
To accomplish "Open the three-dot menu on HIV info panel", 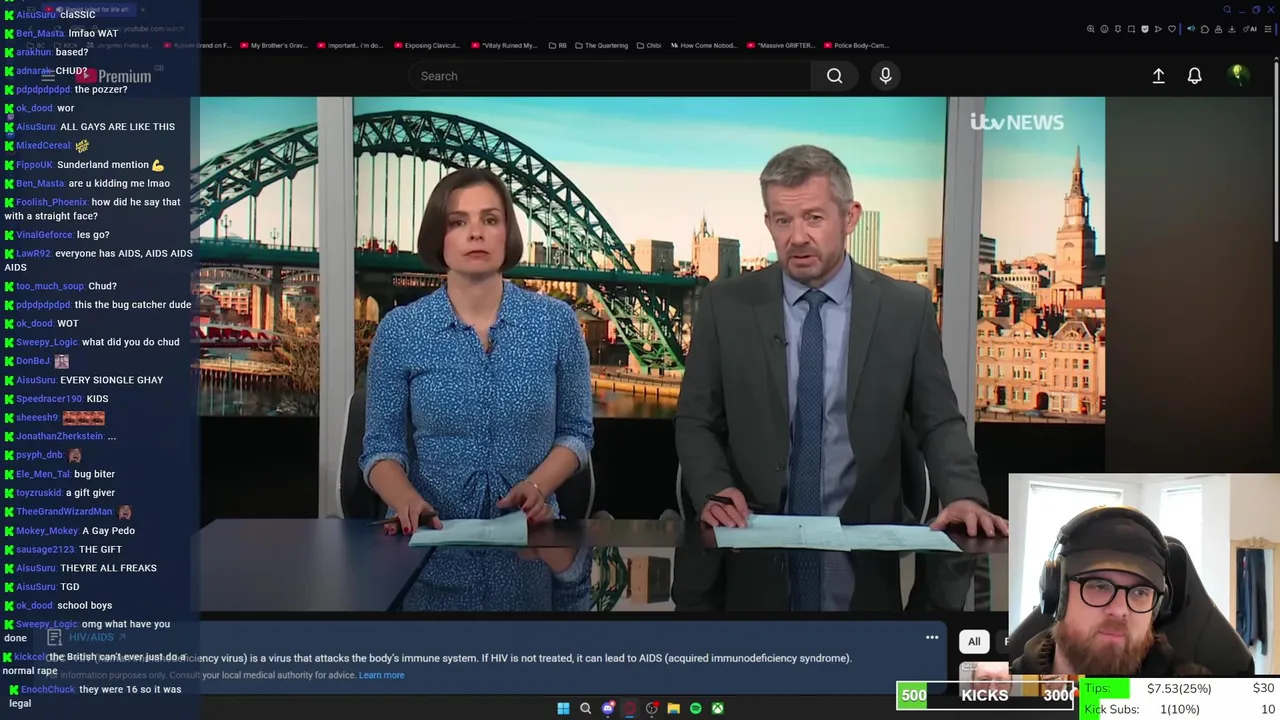I will 932,638.
